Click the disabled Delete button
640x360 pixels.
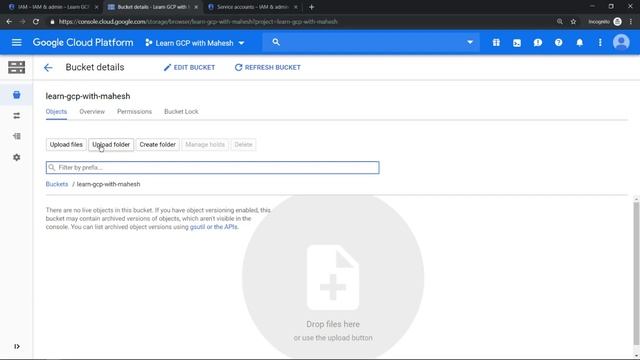[x=243, y=144]
